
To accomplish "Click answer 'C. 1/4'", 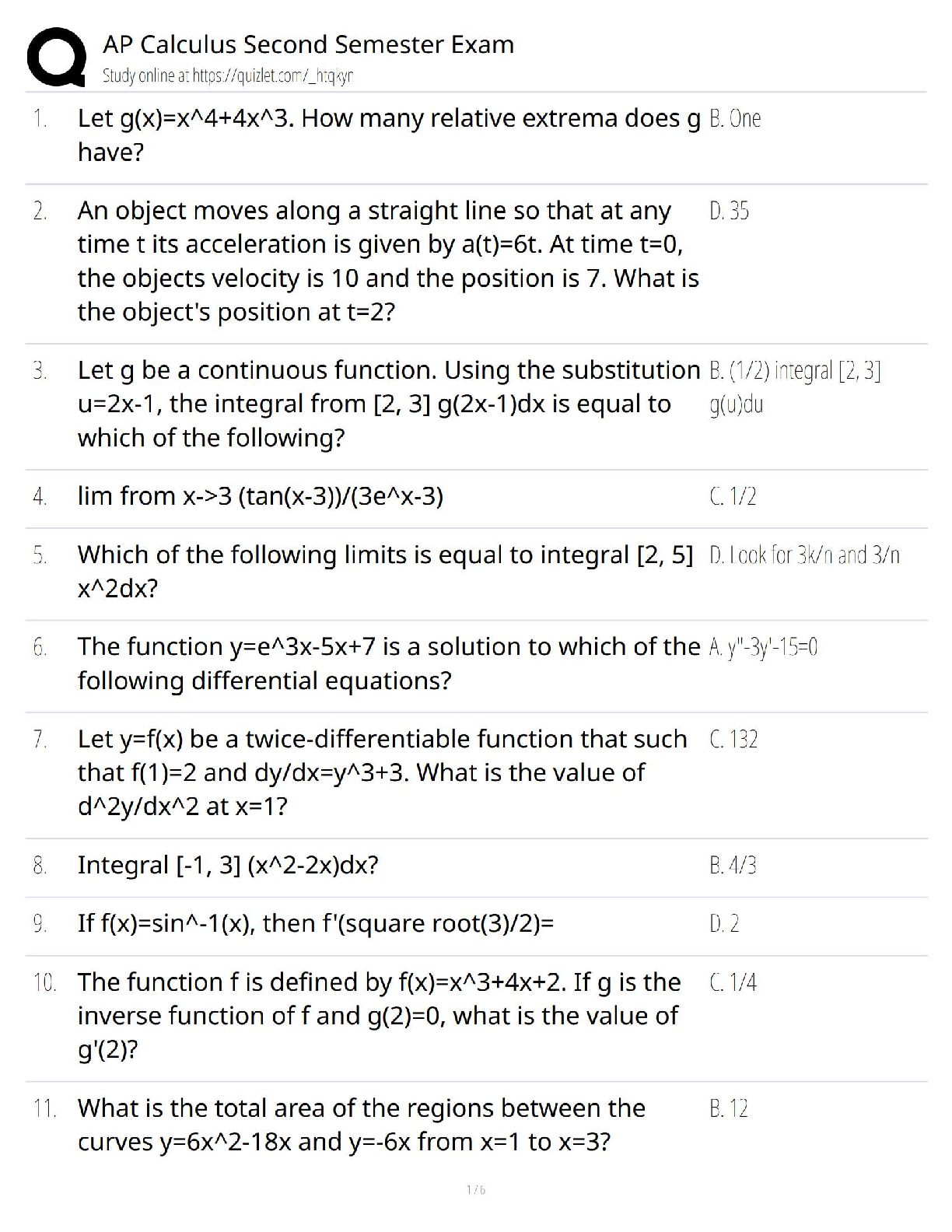I will point(733,982).
